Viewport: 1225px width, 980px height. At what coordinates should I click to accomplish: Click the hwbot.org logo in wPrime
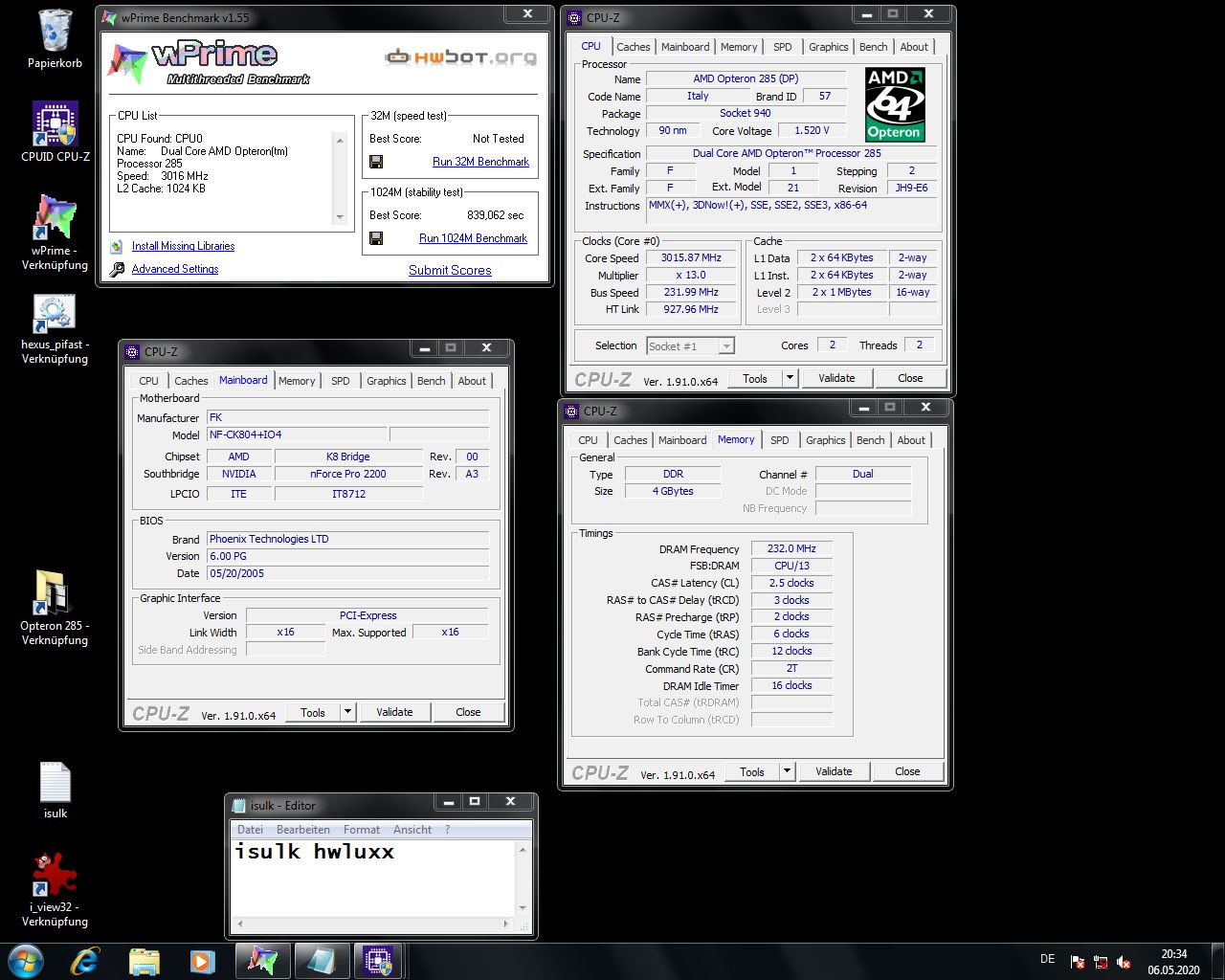tap(460, 57)
